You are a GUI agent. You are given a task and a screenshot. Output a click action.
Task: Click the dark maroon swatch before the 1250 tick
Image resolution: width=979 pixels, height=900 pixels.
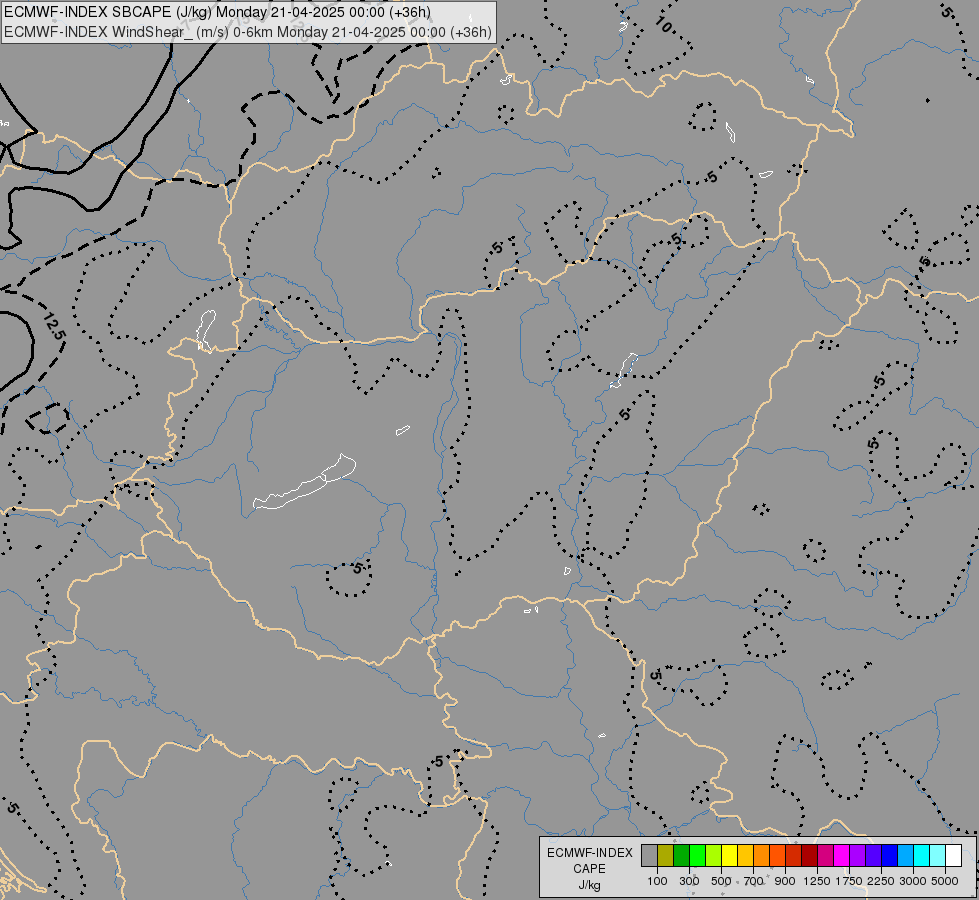809,855
